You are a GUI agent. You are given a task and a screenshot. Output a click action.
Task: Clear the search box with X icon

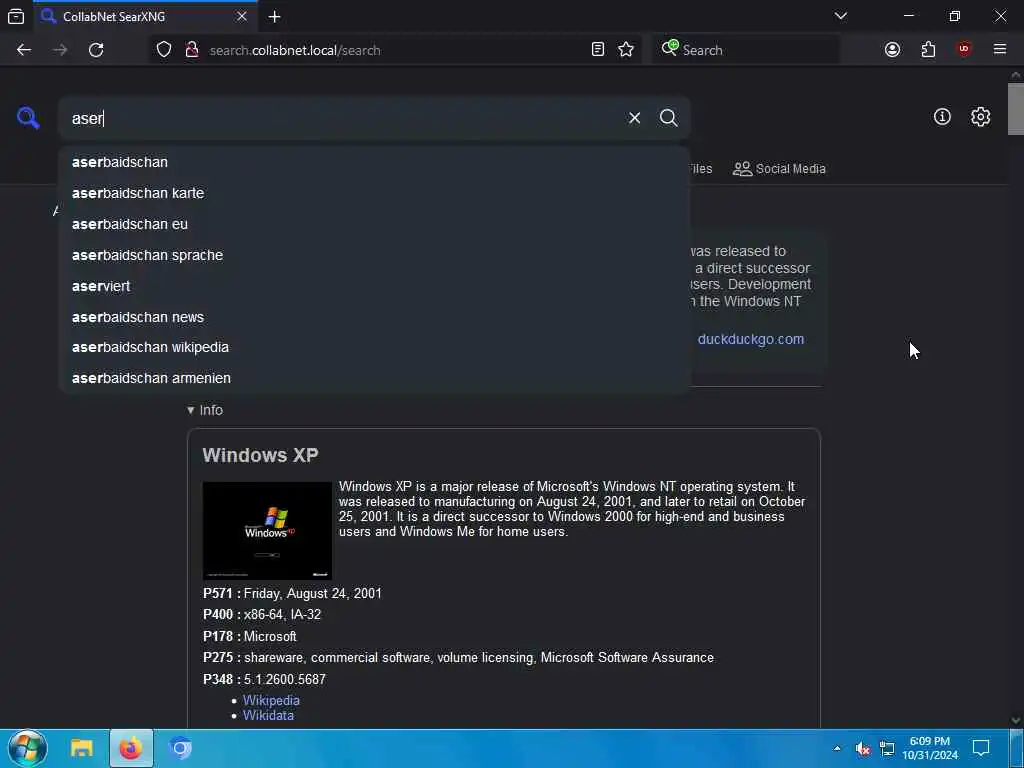click(634, 118)
